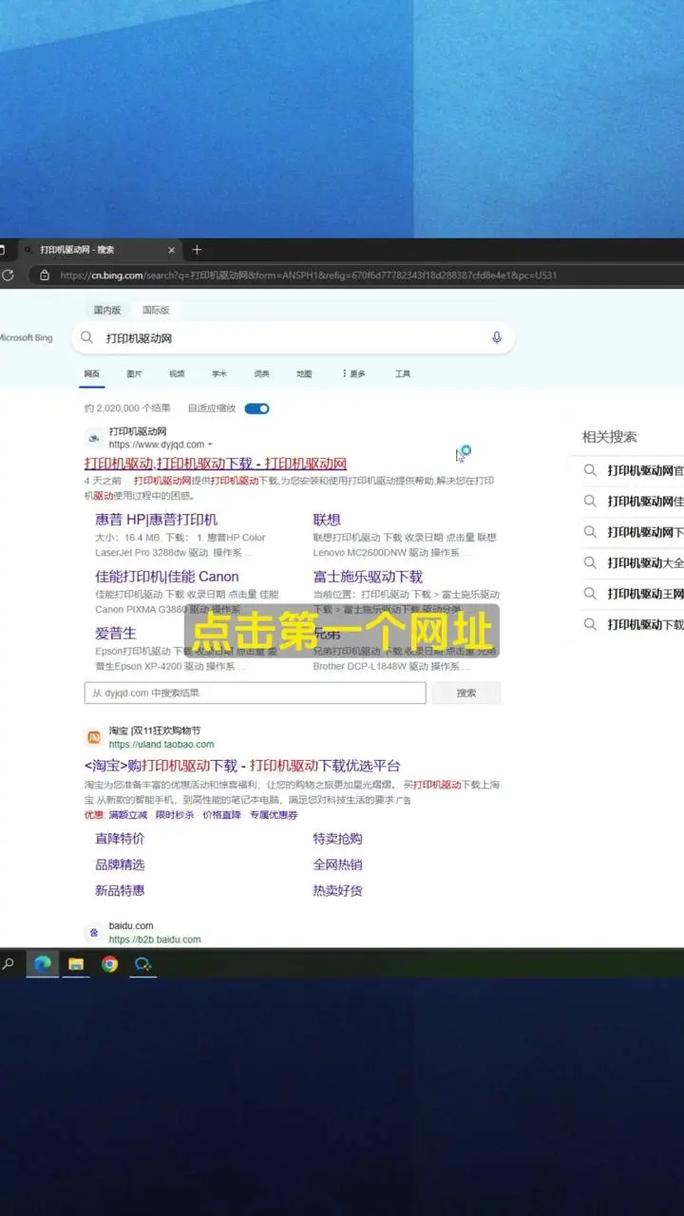This screenshot has height=1216, width=684.
Task: Click search icon beside 打印机驱动大全 suggestion
Action: tap(590, 563)
